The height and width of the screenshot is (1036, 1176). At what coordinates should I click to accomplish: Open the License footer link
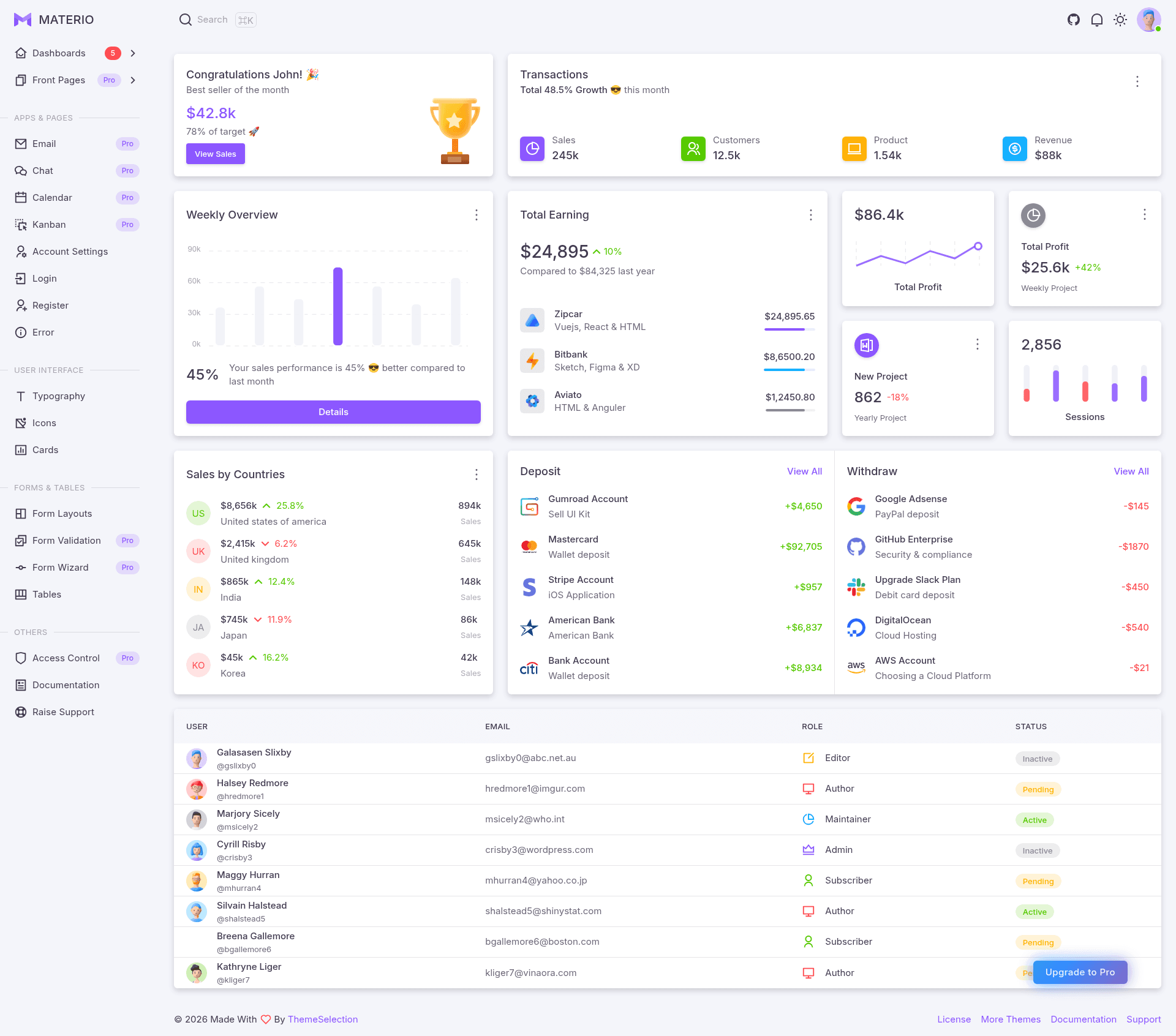point(954,1019)
